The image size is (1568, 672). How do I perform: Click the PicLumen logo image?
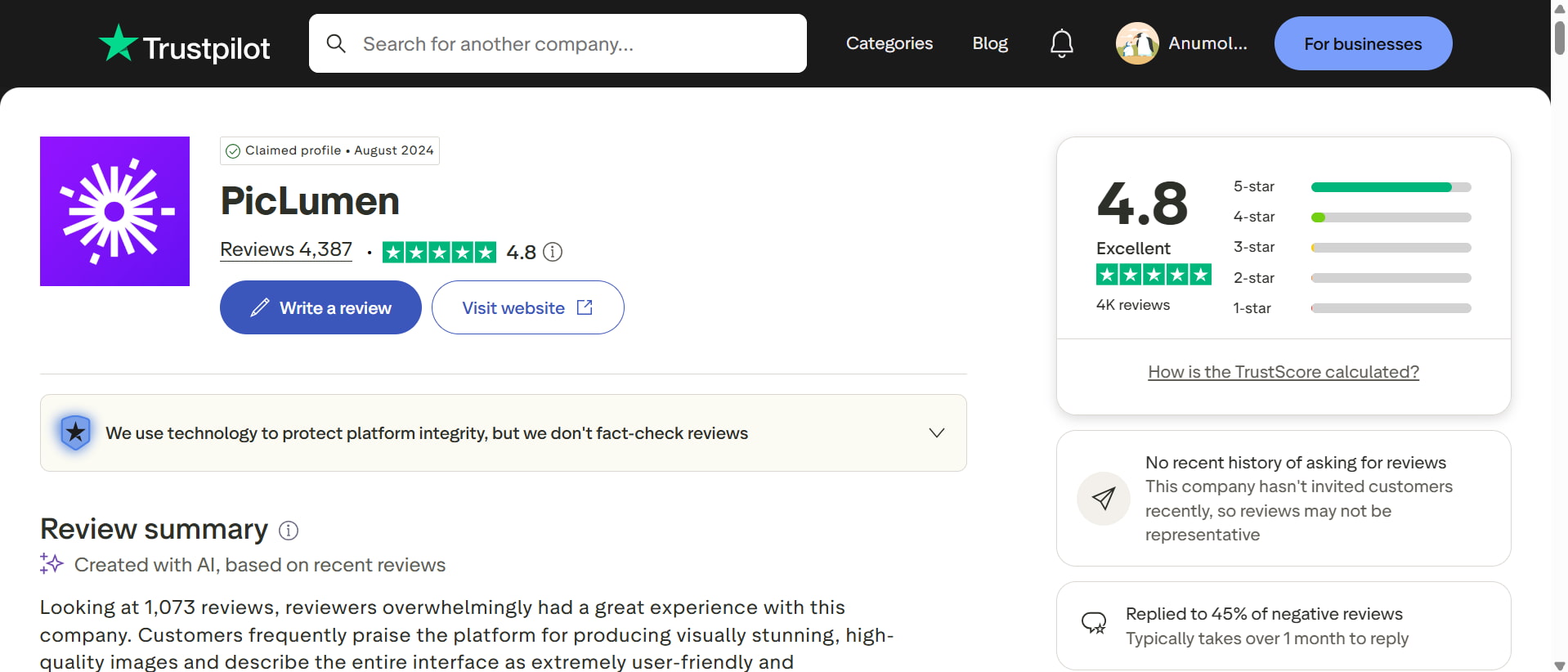(114, 211)
